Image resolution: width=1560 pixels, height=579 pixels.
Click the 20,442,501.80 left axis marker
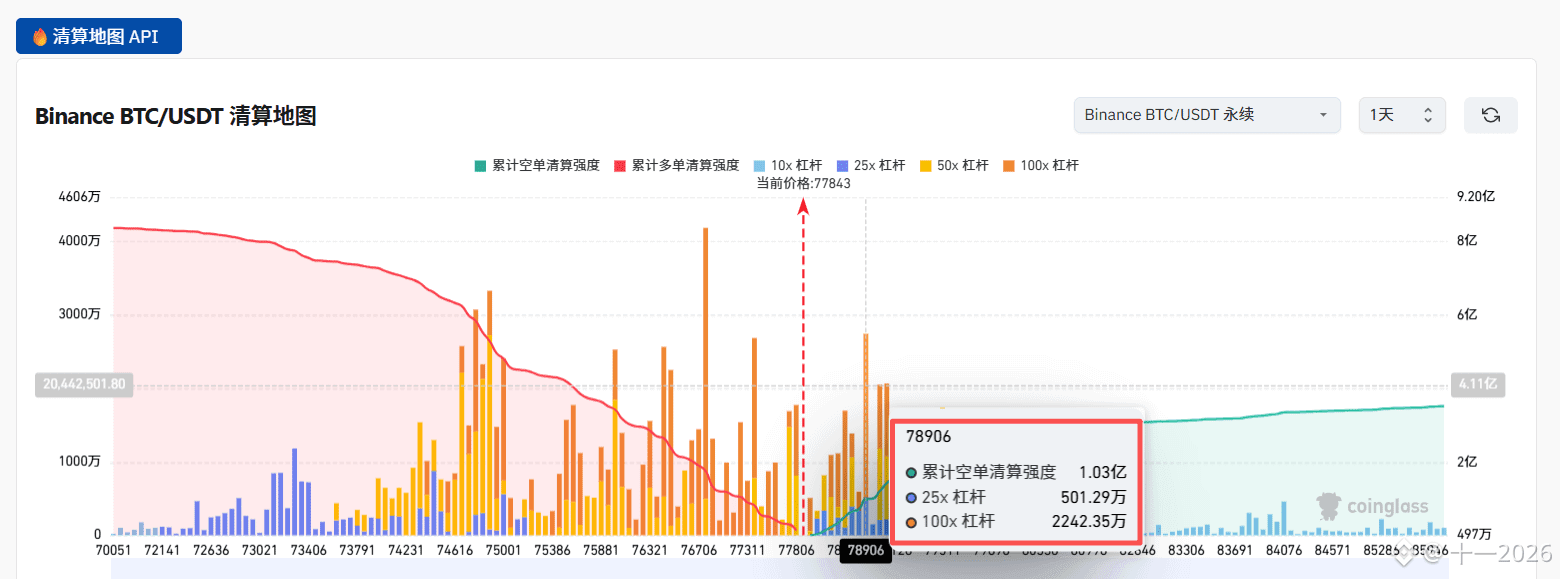click(x=84, y=384)
